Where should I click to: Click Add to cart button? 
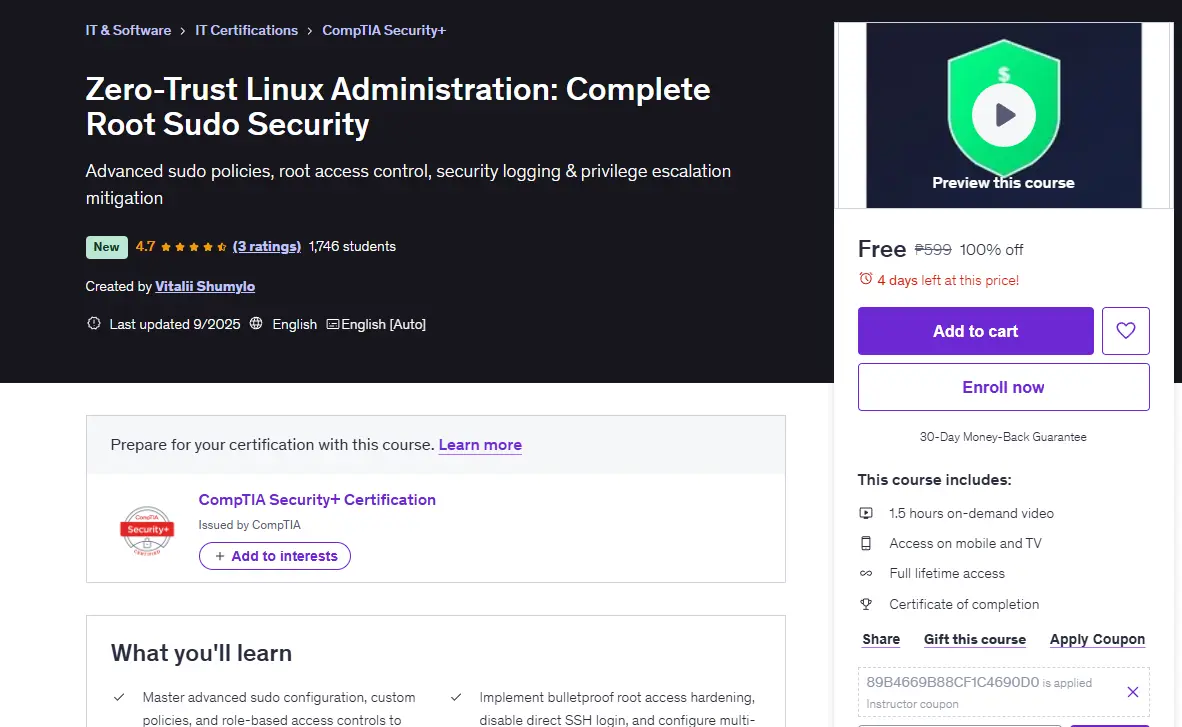coord(975,330)
